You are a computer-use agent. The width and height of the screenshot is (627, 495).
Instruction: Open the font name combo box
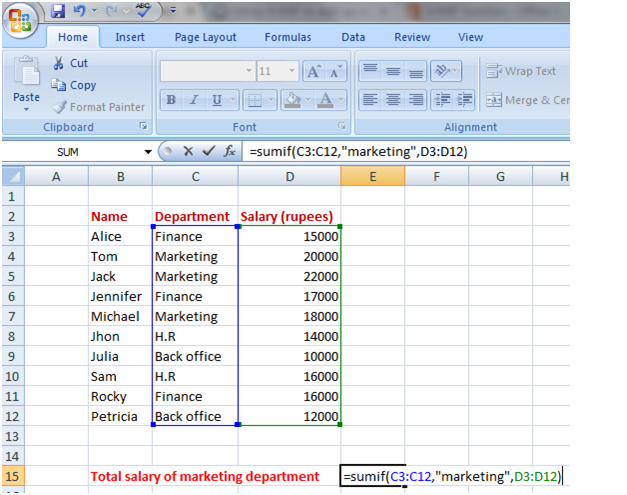(207, 71)
